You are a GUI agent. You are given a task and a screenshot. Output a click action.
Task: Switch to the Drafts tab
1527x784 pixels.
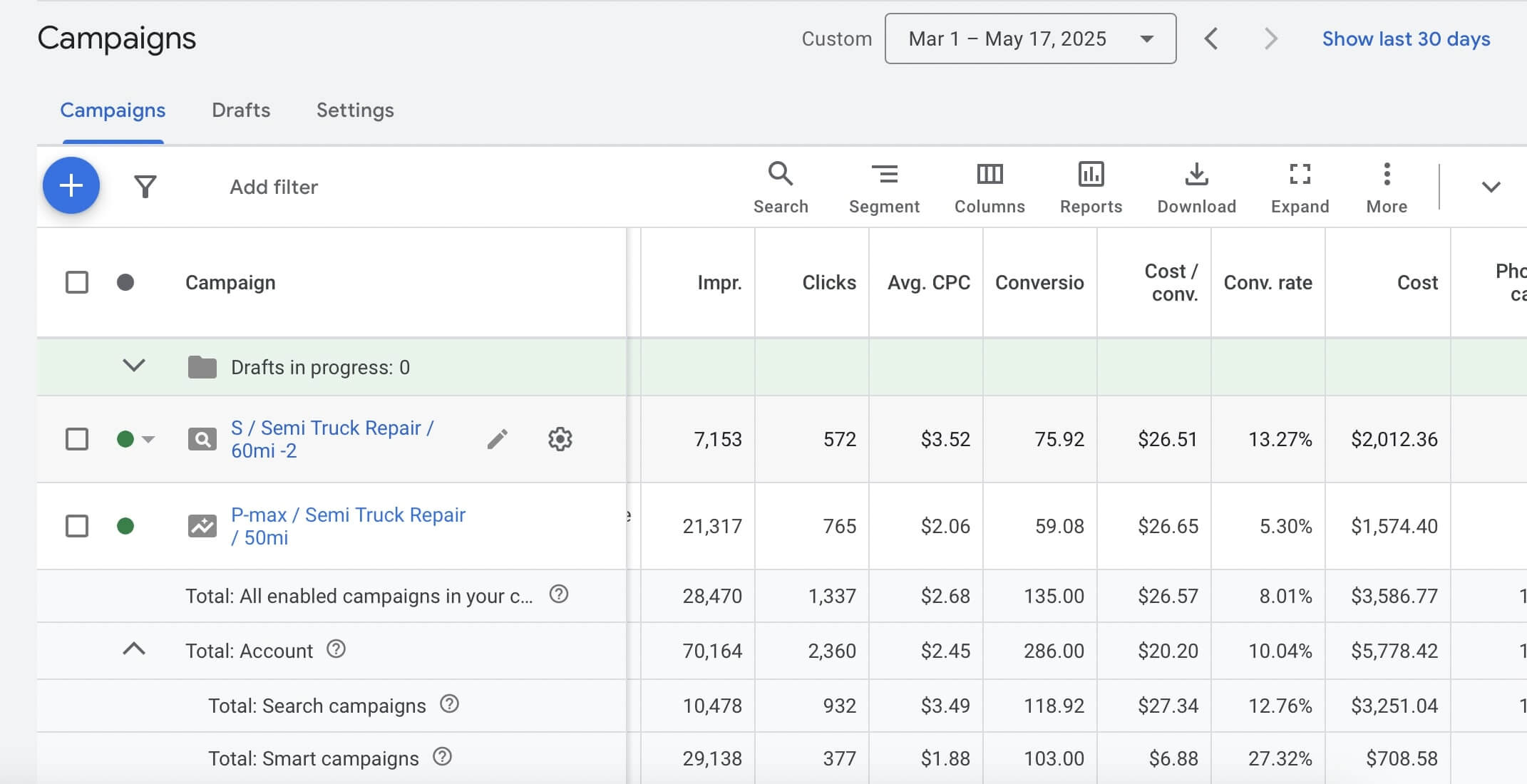tap(241, 110)
